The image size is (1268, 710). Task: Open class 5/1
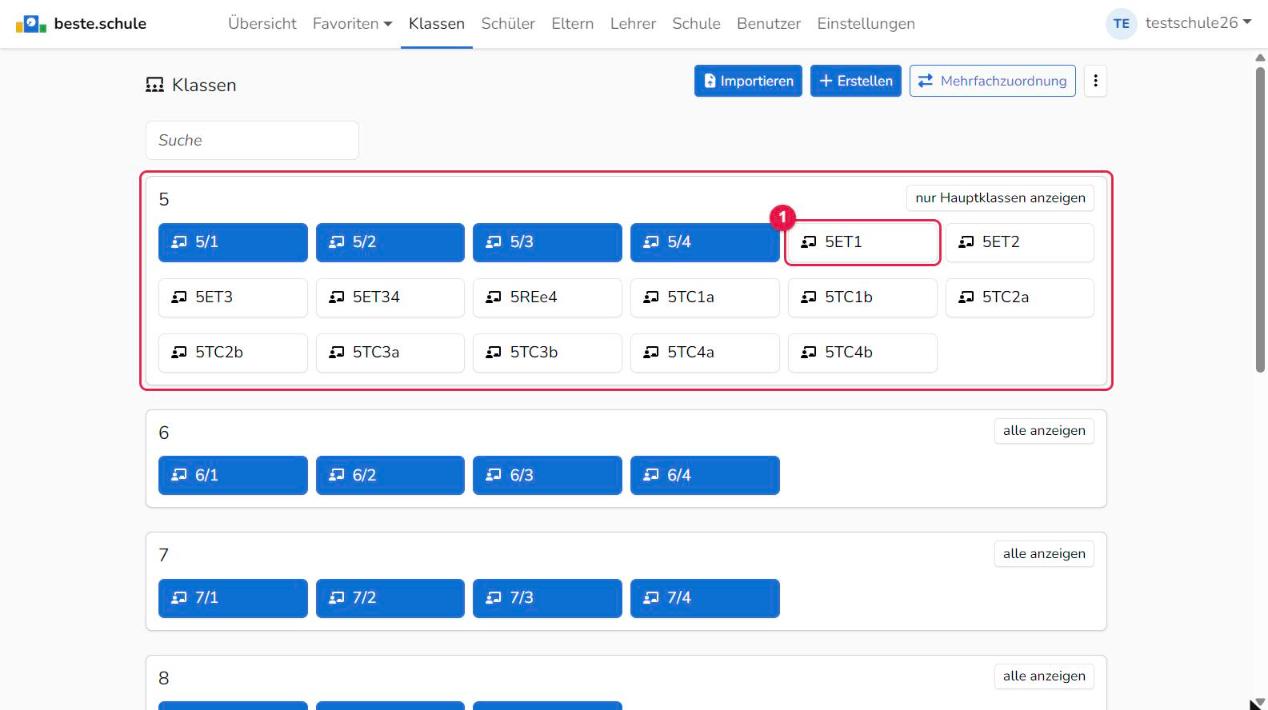pyautogui.click(x=233, y=242)
